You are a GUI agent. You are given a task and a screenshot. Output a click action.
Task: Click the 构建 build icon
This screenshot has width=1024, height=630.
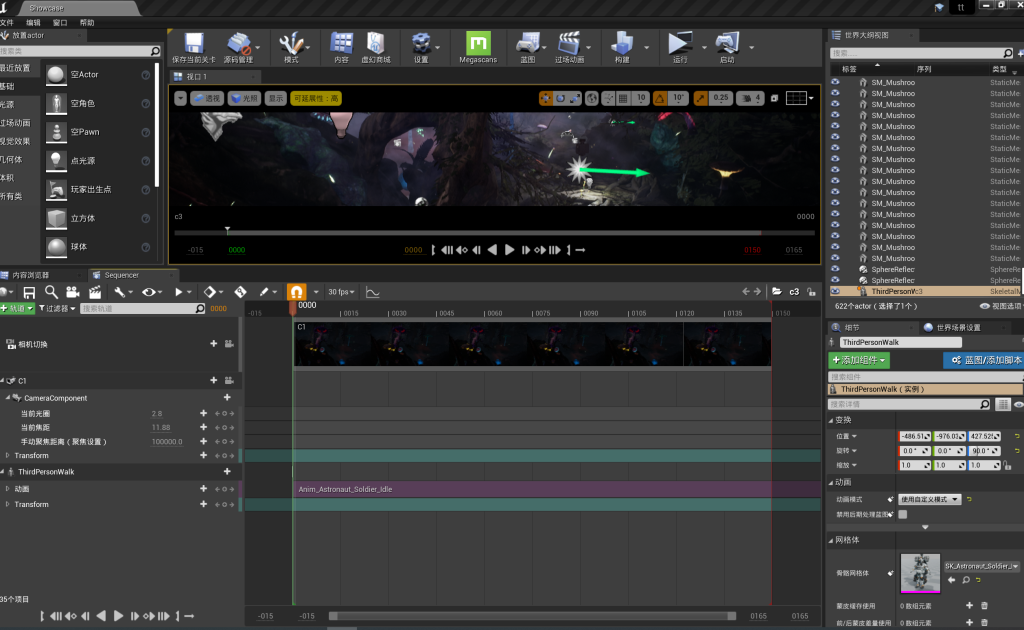(x=622, y=45)
